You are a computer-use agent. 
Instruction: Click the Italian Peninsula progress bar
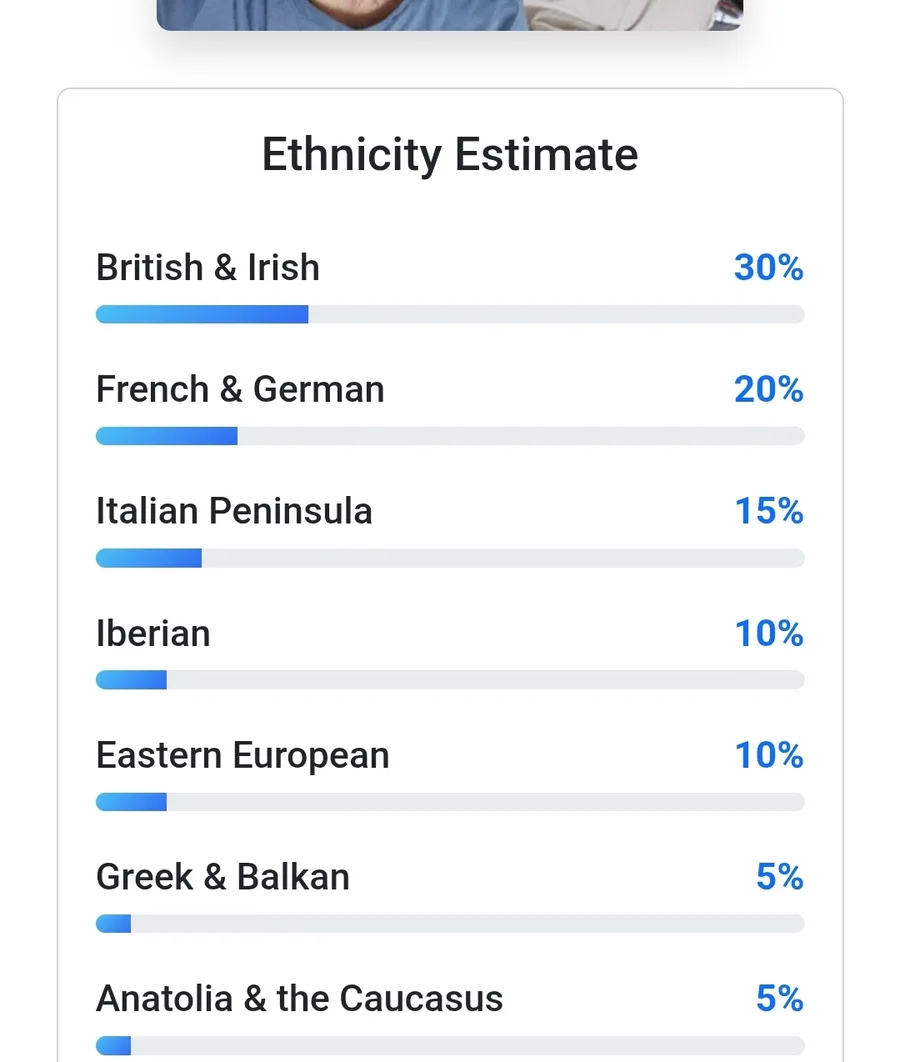tap(450, 558)
